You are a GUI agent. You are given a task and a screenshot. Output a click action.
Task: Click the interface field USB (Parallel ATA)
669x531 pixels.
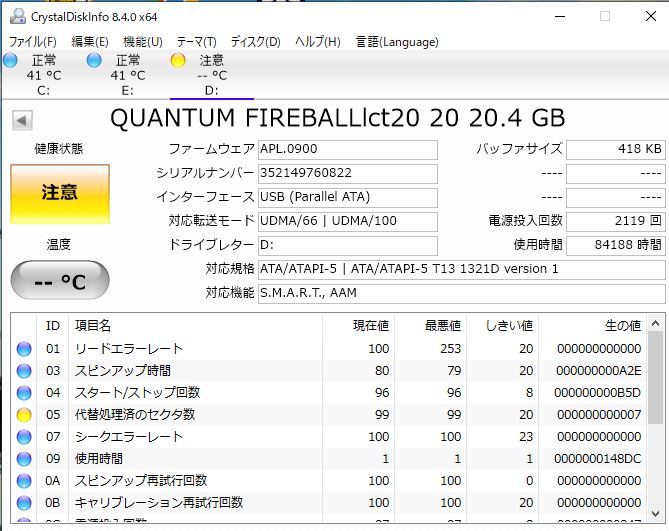(348, 197)
